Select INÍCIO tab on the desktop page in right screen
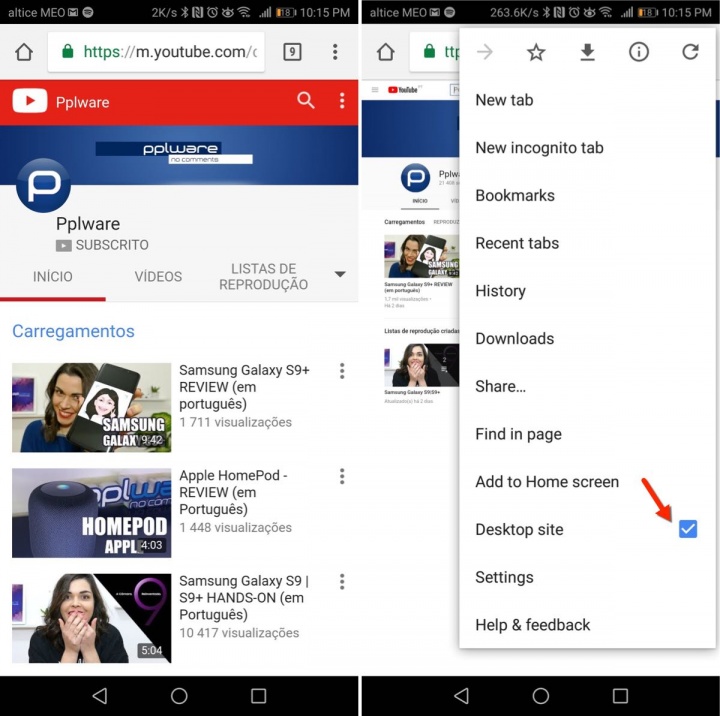This screenshot has width=720, height=716. [420, 201]
